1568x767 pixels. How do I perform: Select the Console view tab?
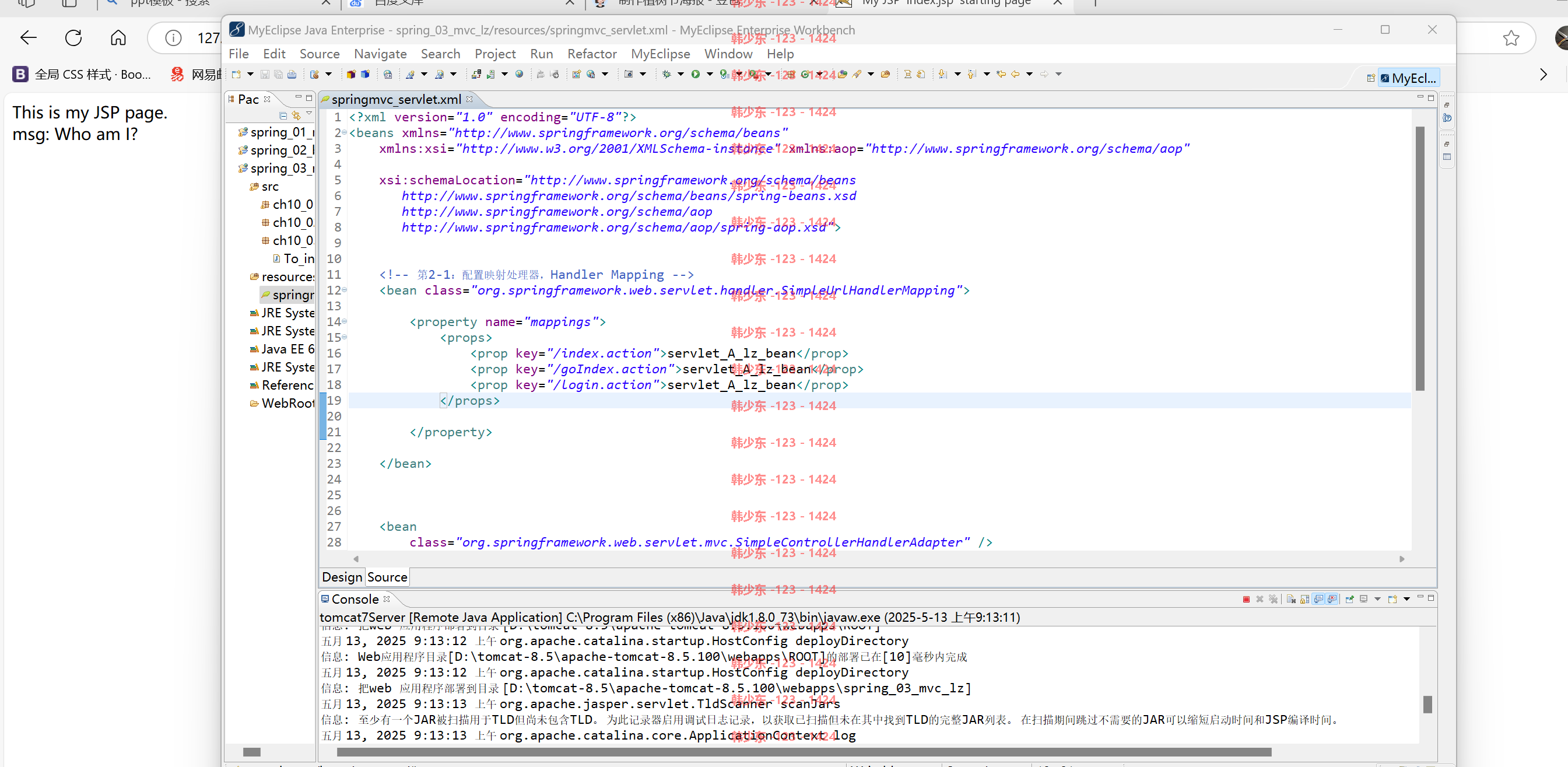pos(355,600)
